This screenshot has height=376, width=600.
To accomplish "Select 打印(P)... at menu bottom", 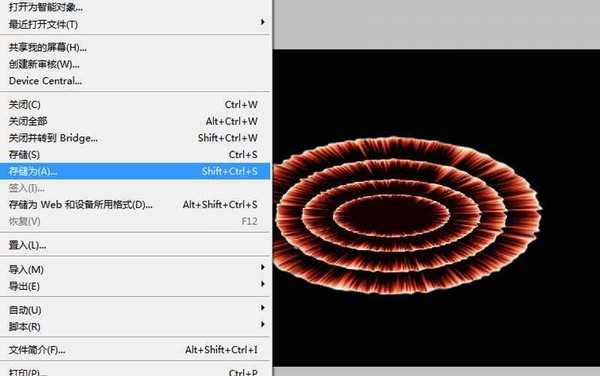I will [x=135, y=371].
